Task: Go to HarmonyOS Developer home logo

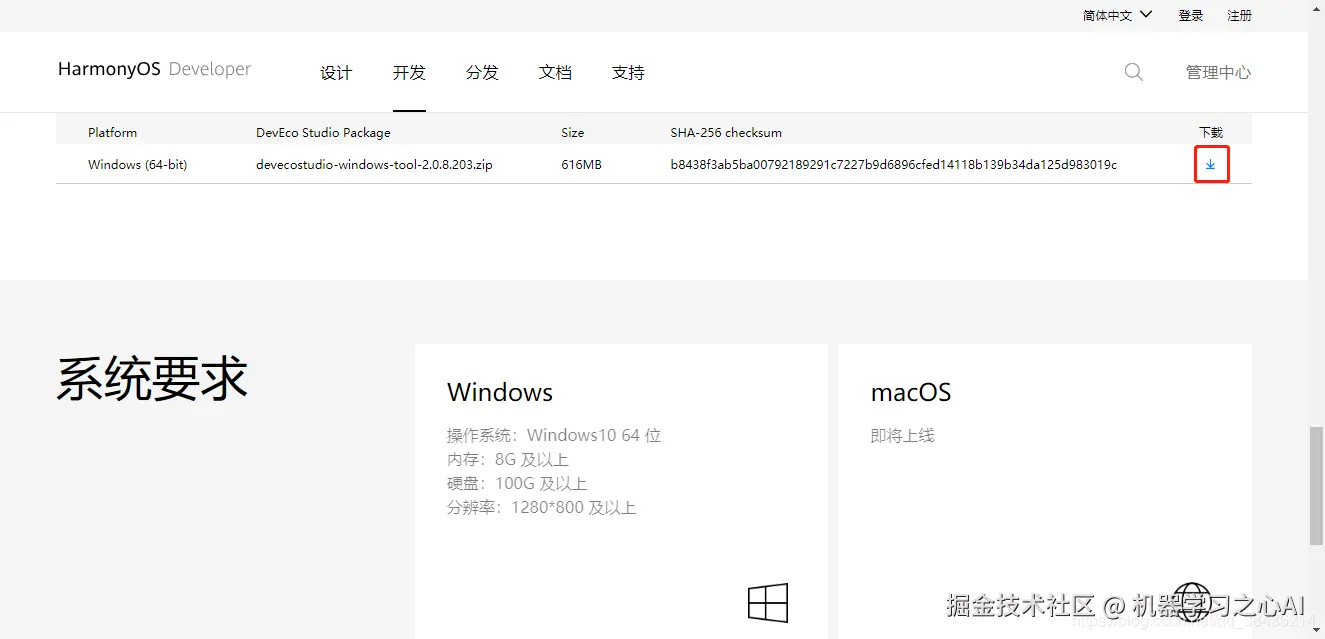Action: [x=155, y=69]
